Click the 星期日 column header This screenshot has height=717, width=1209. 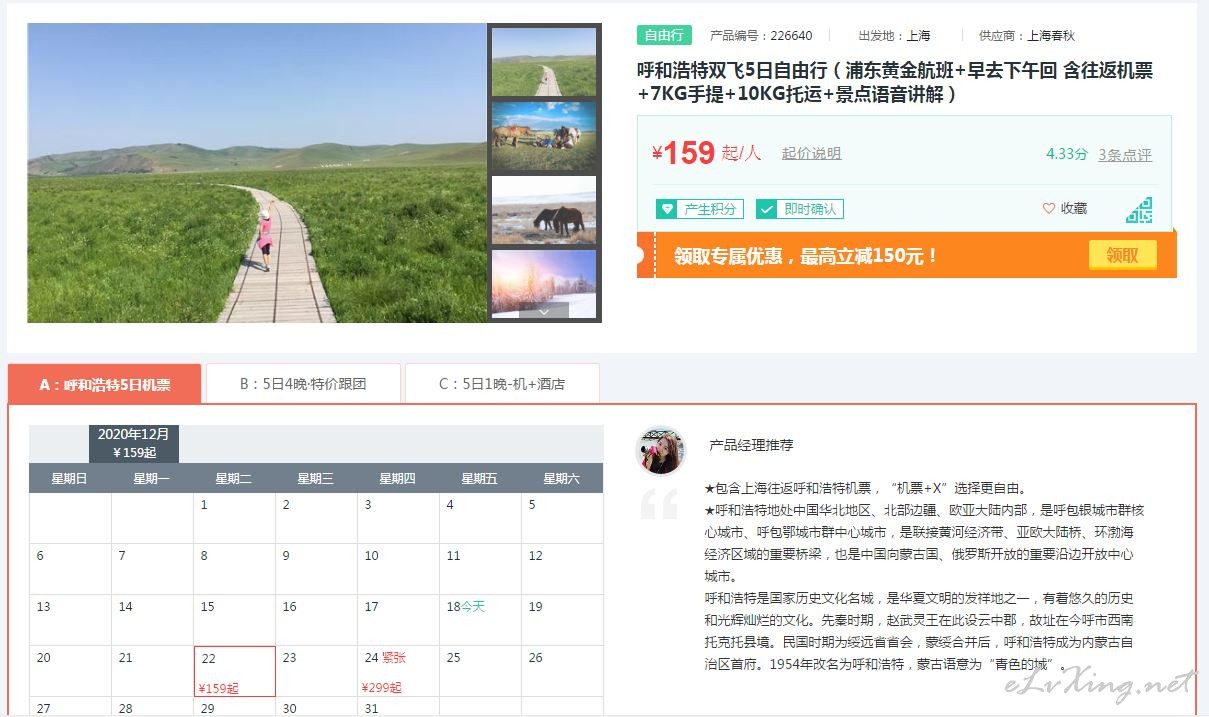click(69, 479)
